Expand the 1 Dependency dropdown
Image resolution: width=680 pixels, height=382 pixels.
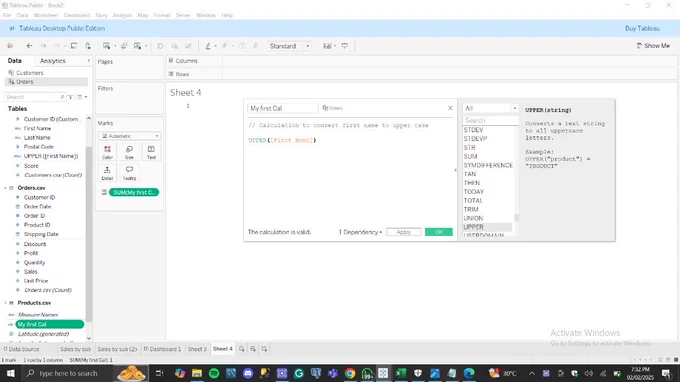[x=360, y=232]
